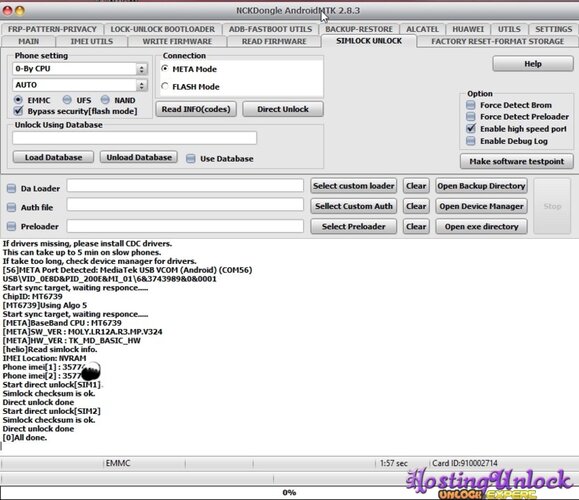Click Select Preloader button
Viewport: 579px width, 500px height.
(354, 226)
